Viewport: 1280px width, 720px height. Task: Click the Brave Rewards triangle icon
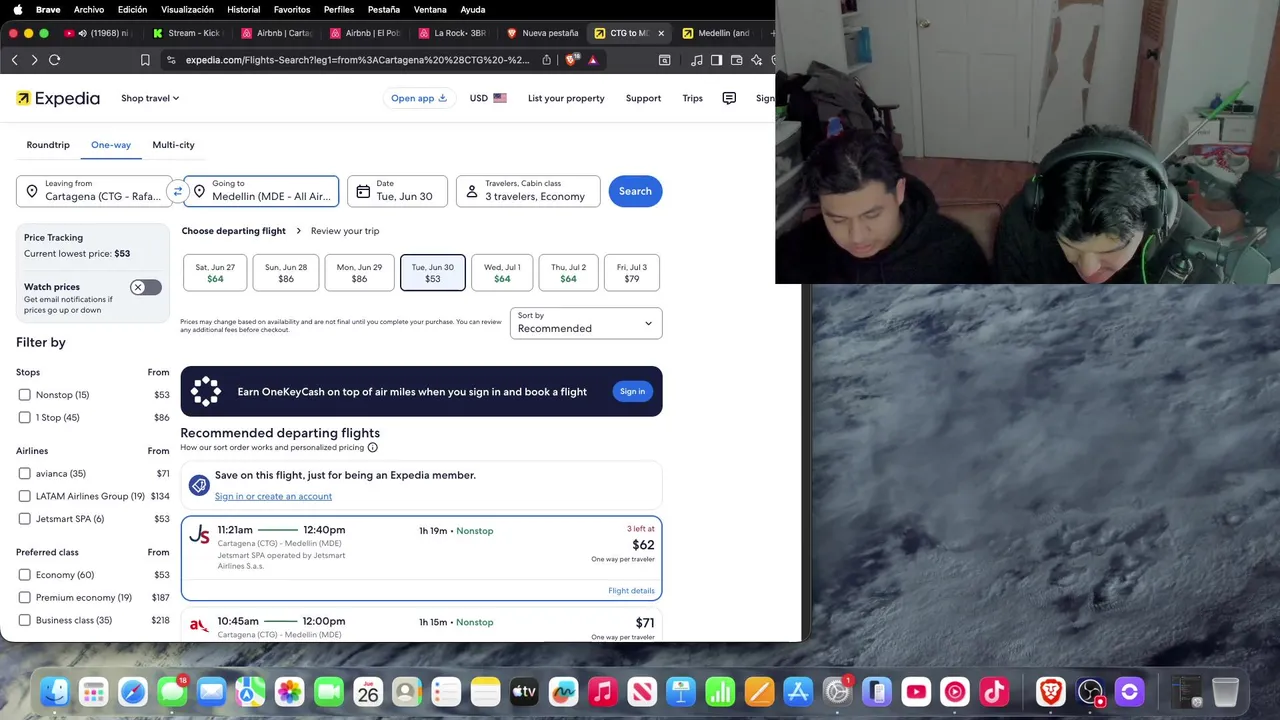tap(592, 60)
